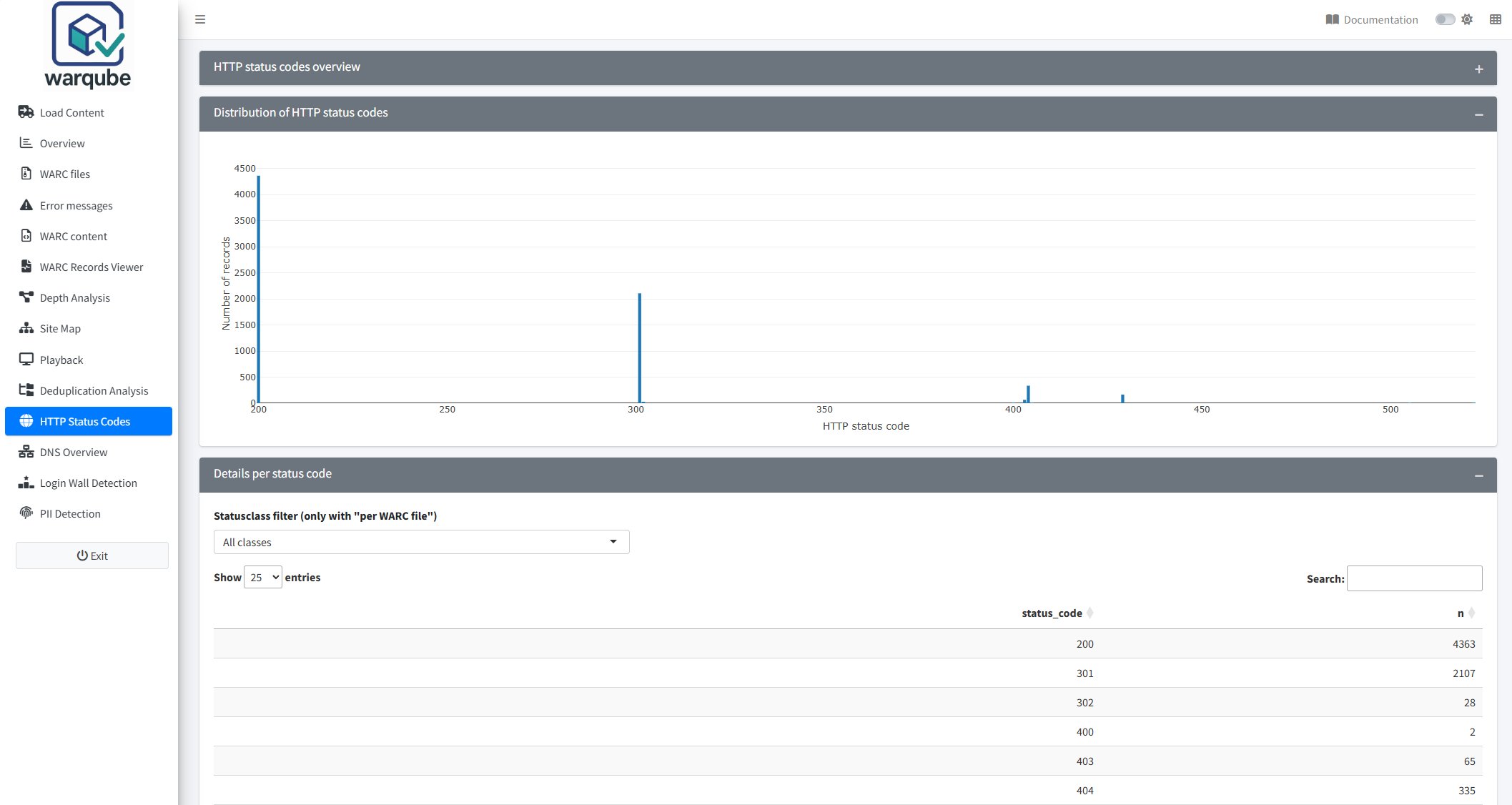1512x805 pixels.
Task: Click the DNS Overview network icon
Action: [26, 452]
